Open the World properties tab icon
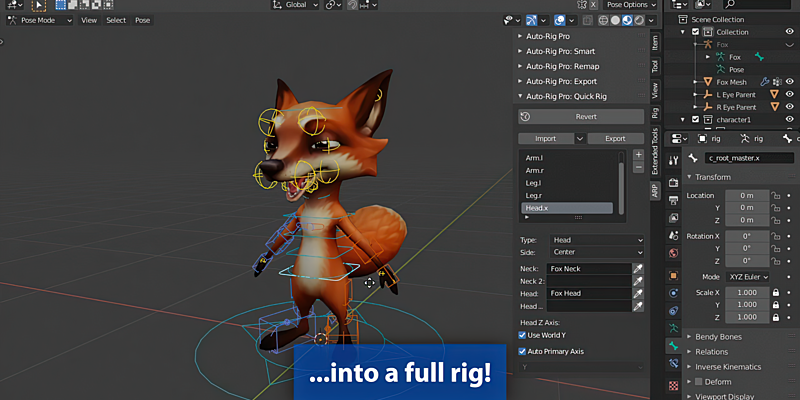 673,253
